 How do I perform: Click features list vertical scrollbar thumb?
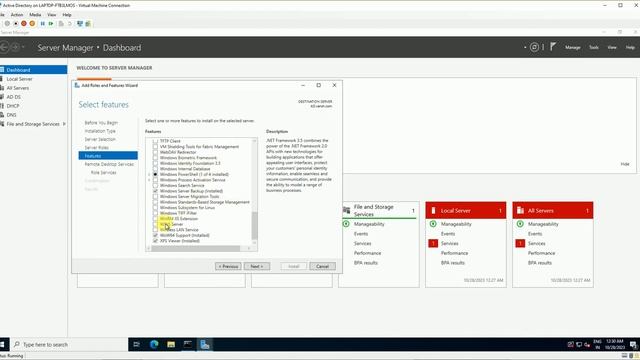tap(255, 226)
